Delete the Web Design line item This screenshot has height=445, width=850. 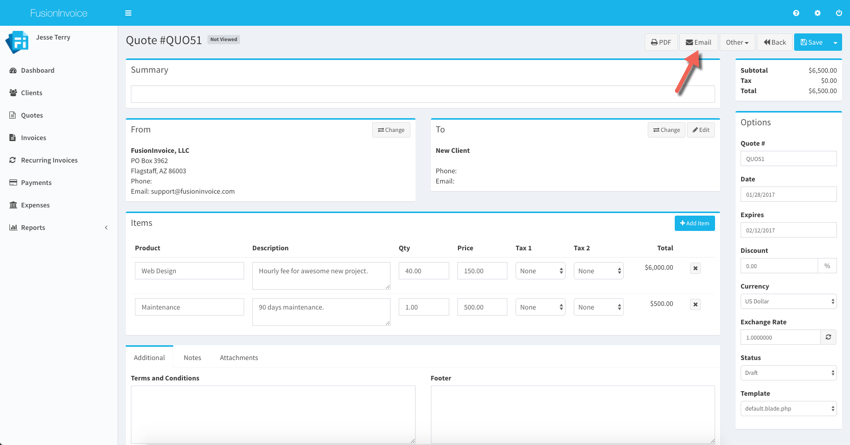695,268
